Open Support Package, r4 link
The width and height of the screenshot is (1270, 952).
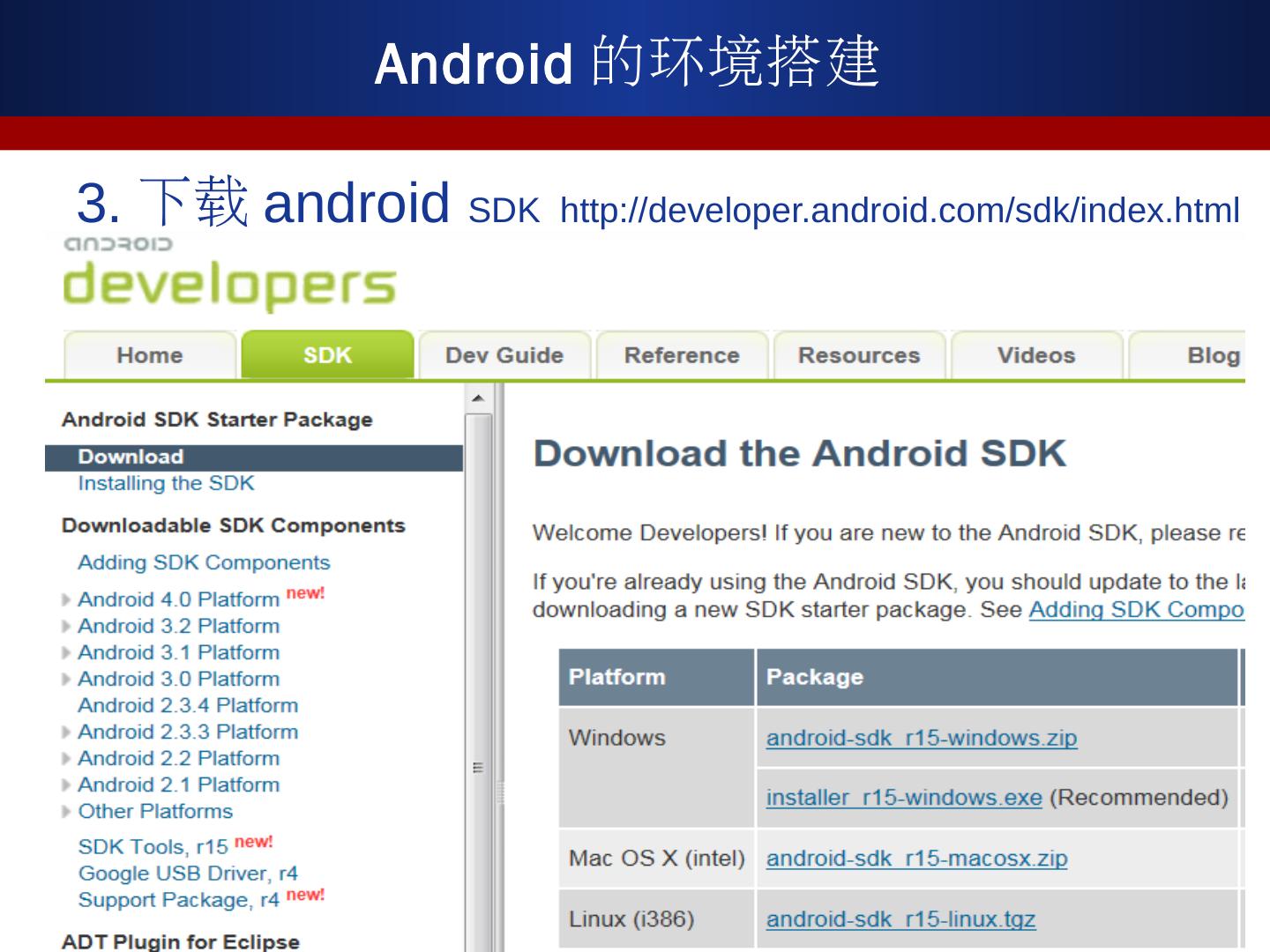178,900
